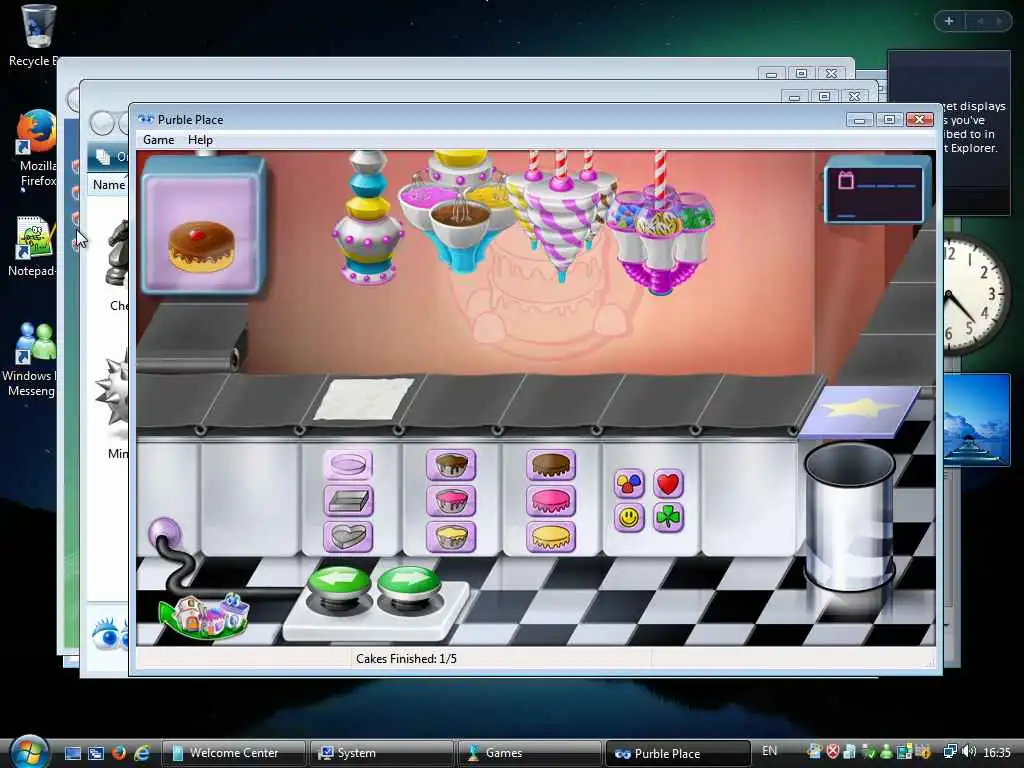Click the red security alert tray icon
1024x768 pixels.
tap(832, 752)
